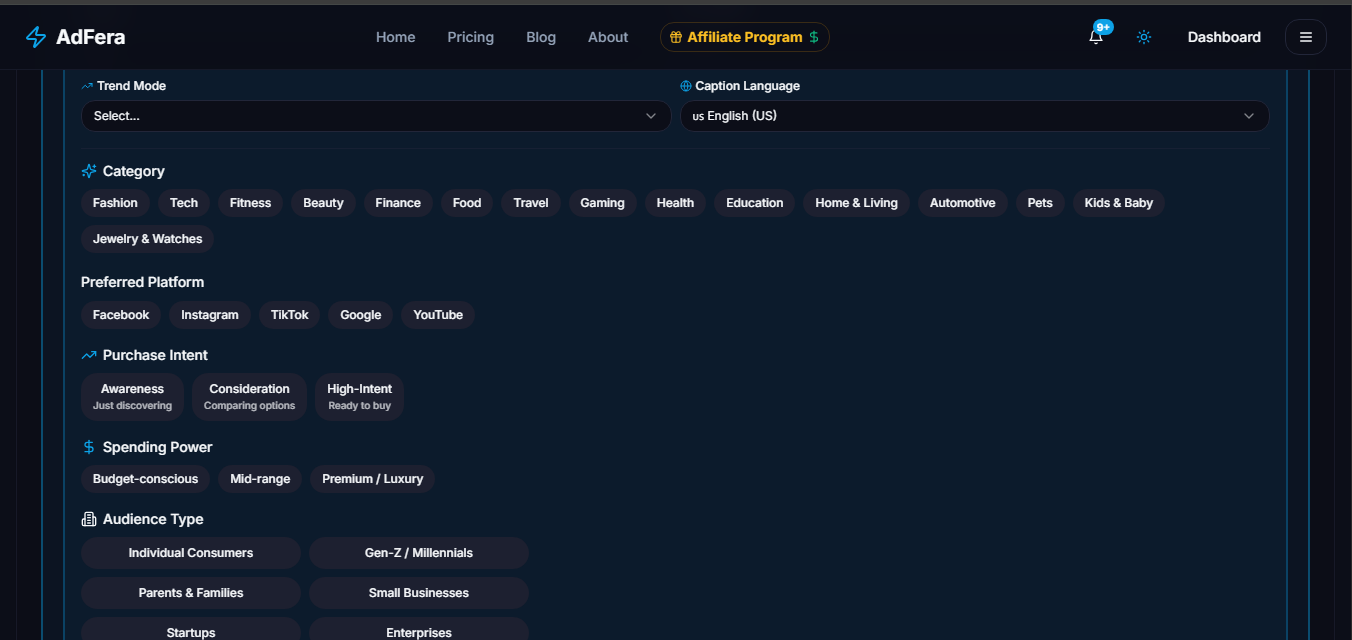The width and height of the screenshot is (1352, 640).
Task: Pick Facebook as preferred platform
Action: pos(121,315)
